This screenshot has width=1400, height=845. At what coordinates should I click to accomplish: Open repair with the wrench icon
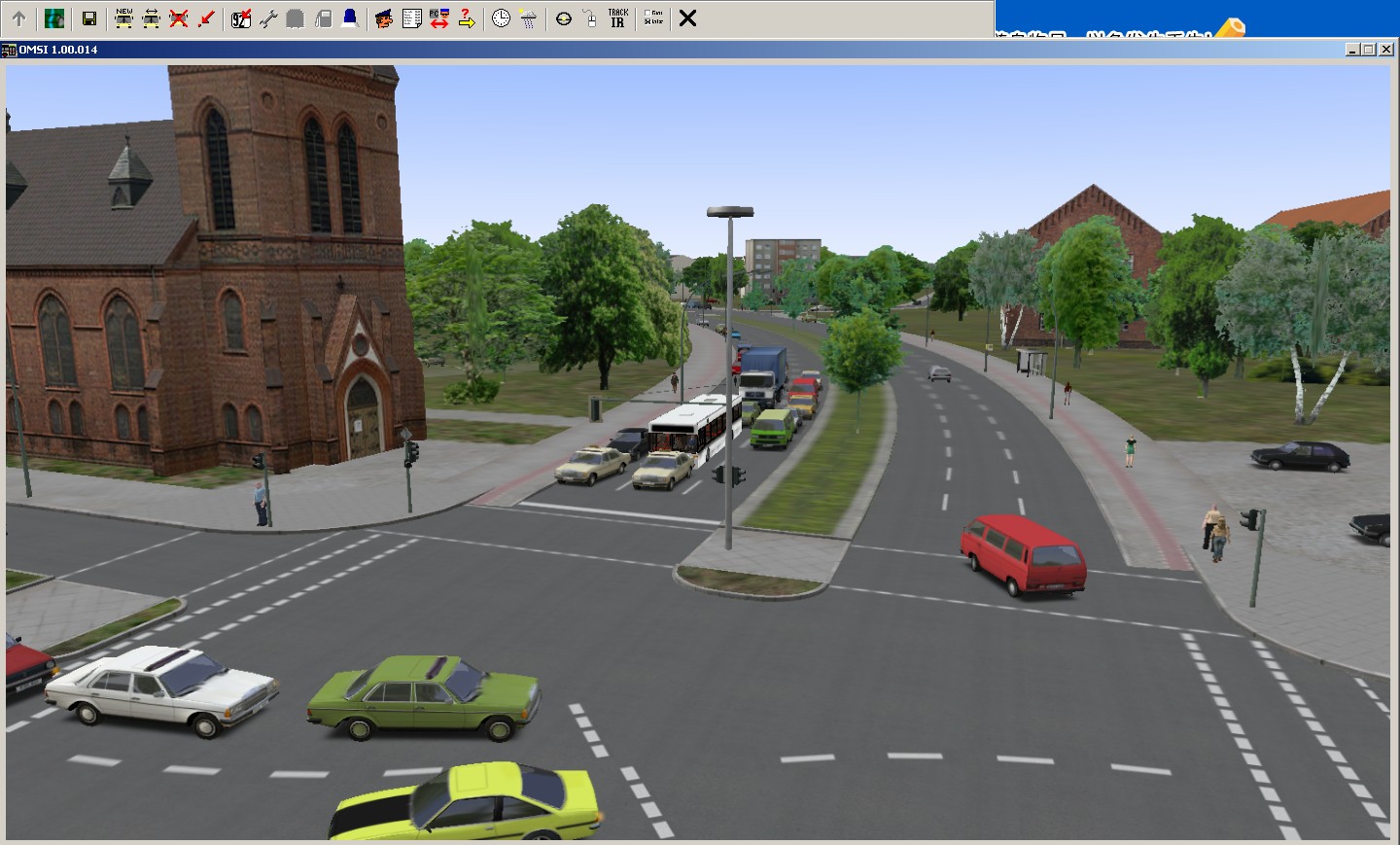pyautogui.click(x=268, y=18)
